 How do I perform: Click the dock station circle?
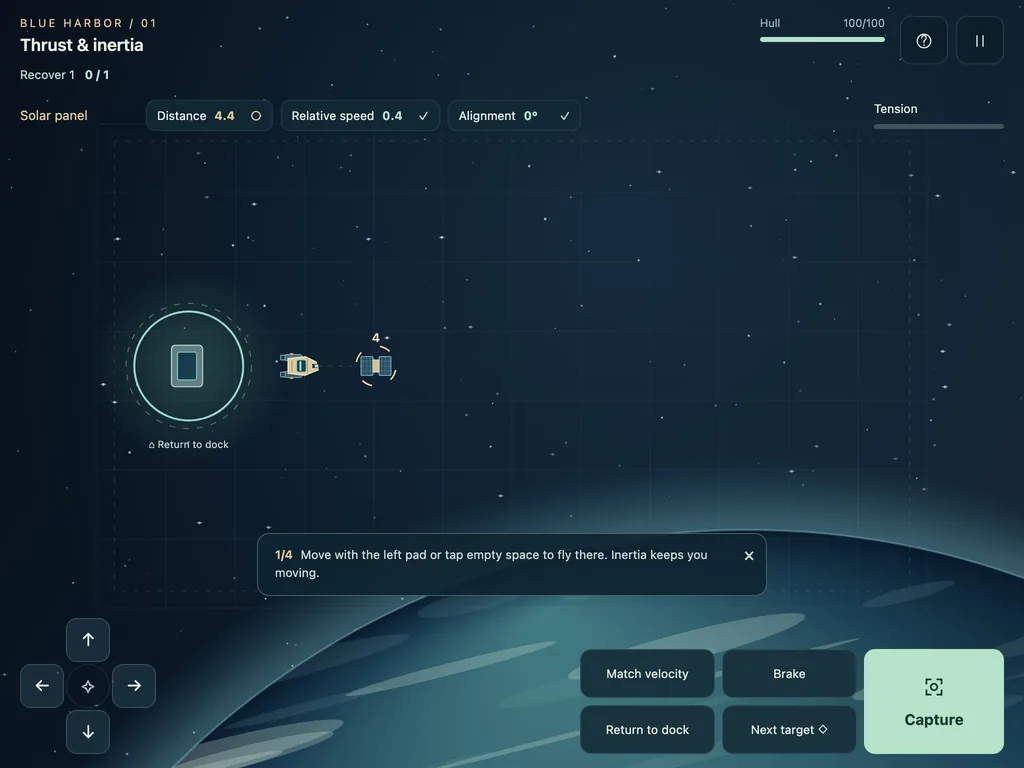pos(189,366)
